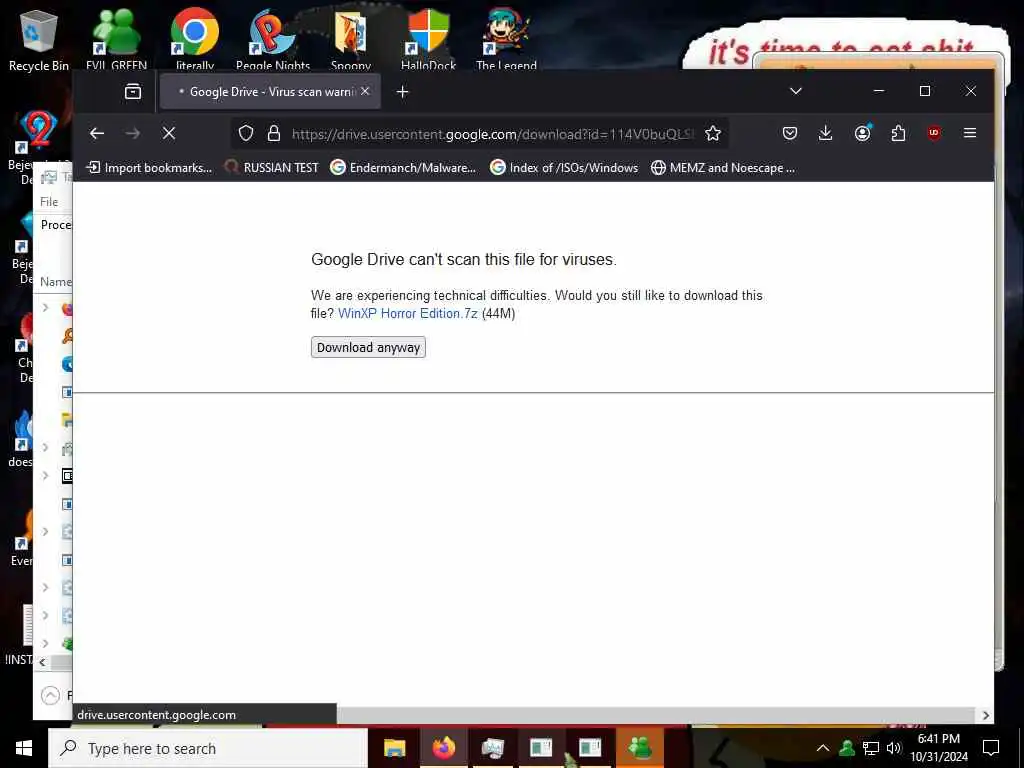Show hidden system tray icons chevron
Screen dimensions: 1024x768
click(823, 748)
